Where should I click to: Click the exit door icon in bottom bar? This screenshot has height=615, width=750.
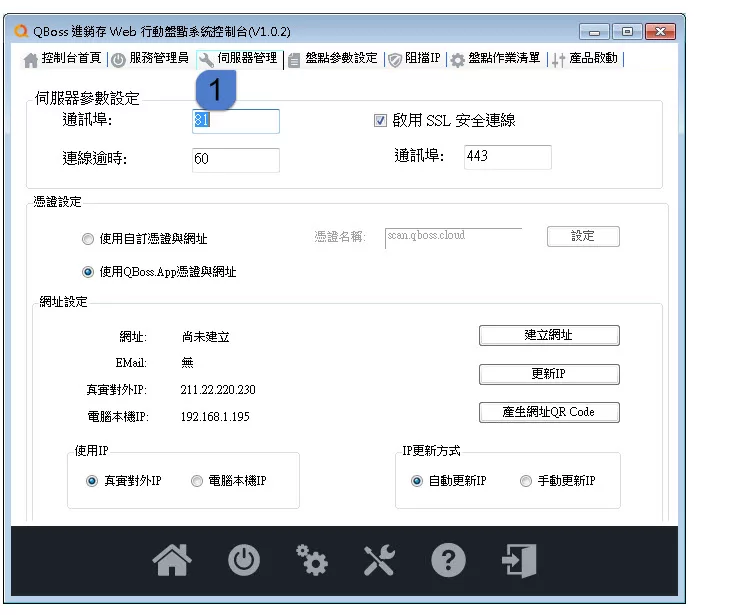point(519,561)
